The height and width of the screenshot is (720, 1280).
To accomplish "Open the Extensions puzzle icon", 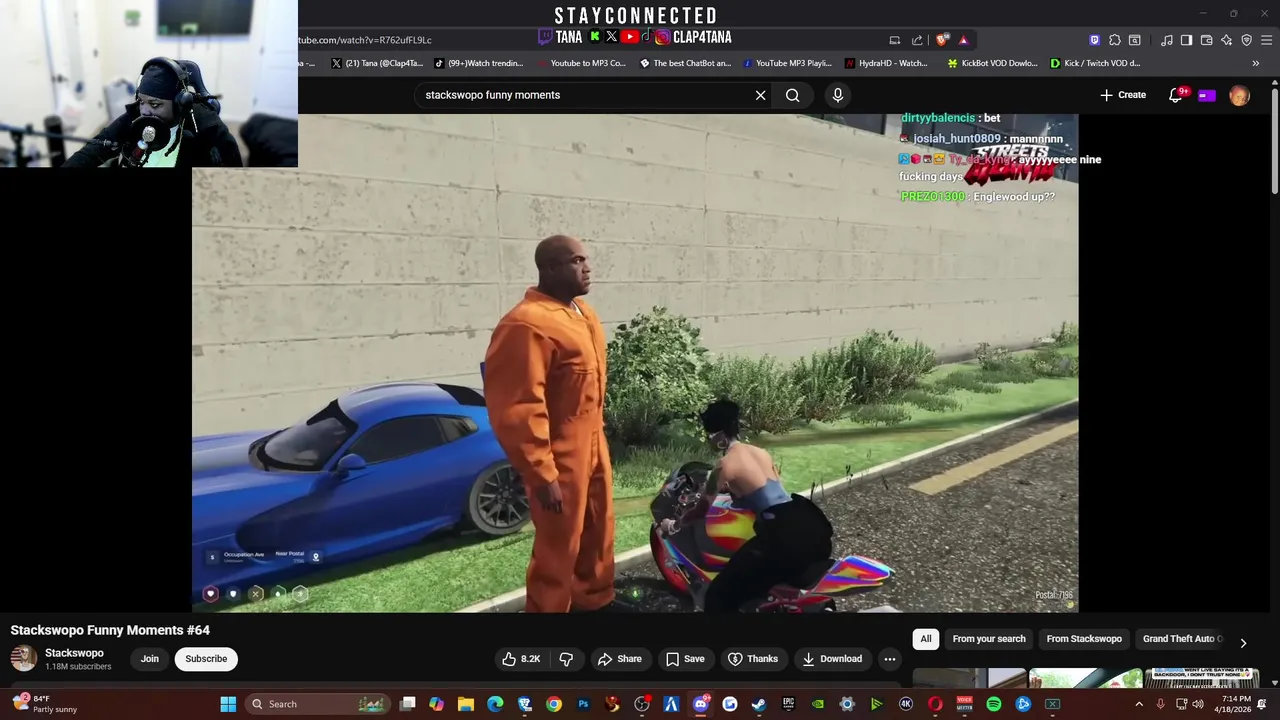I will [x=1115, y=40].
